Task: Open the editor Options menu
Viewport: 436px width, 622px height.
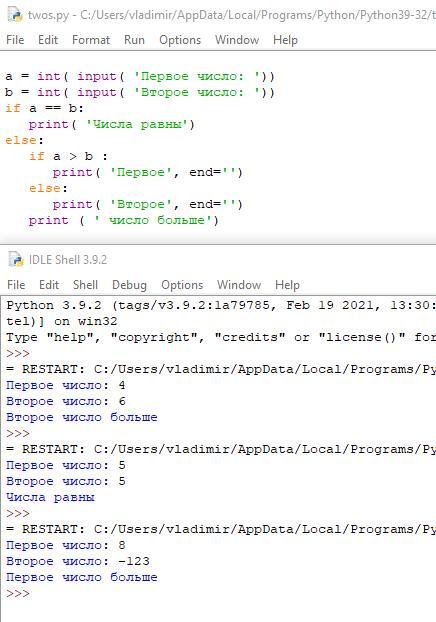Action: pyautogui.click(x=180, y=40)
